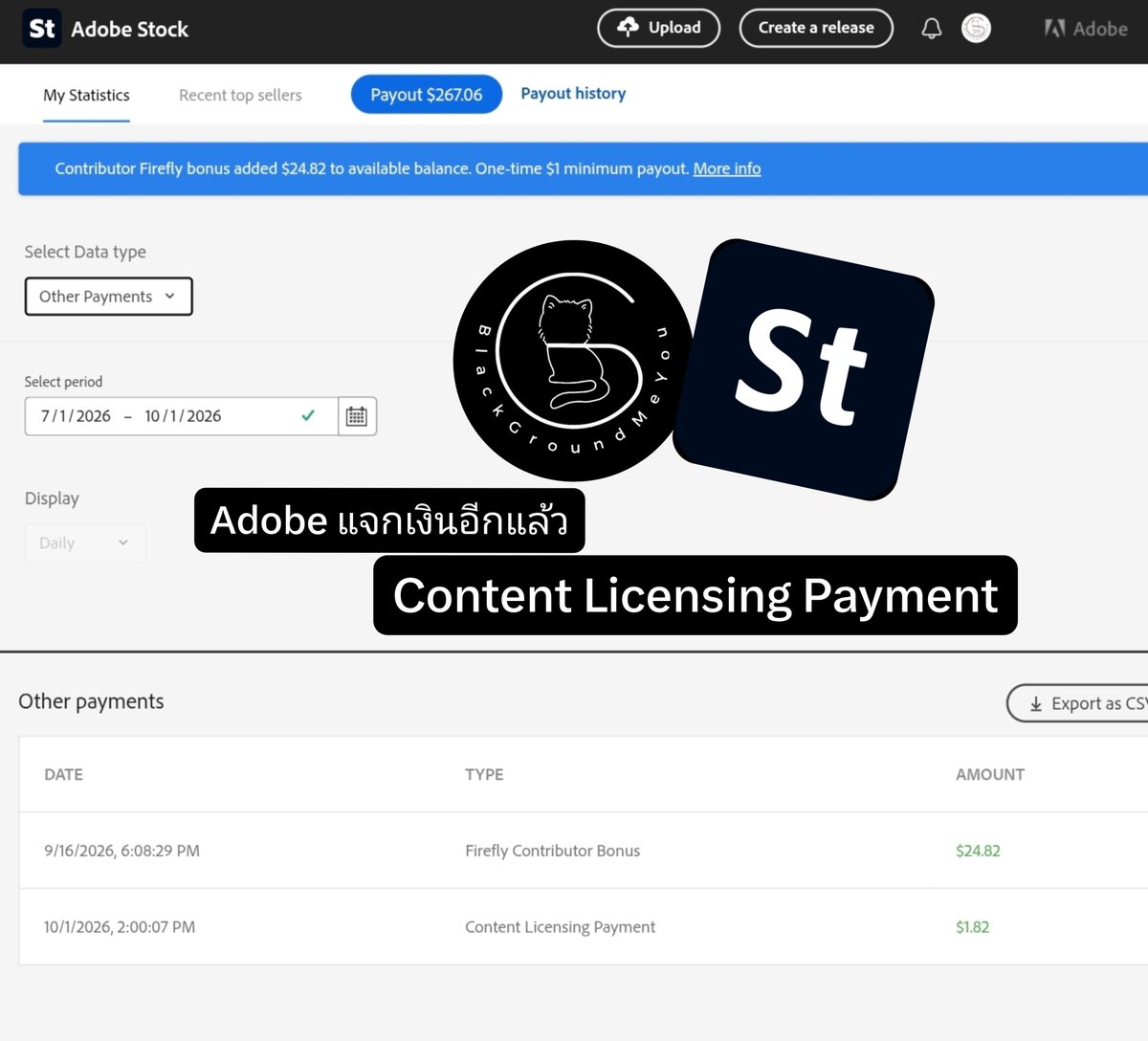Click the AMOUNT column header
Viewport: 1148px width, 1041px height.
coord(990,774)
